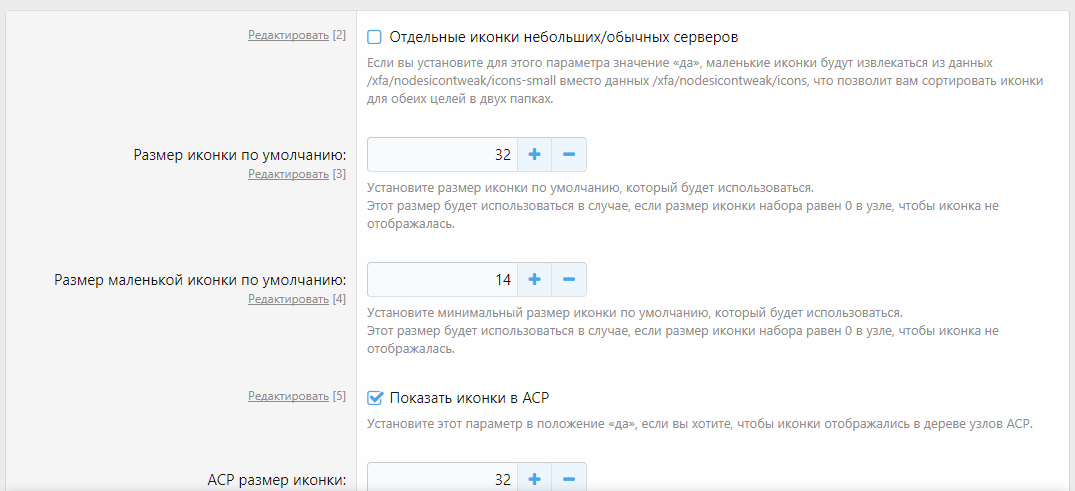
Task: Uncheck 'Показать иконки в ACP' checkbox
Action: tap(375, 397)
